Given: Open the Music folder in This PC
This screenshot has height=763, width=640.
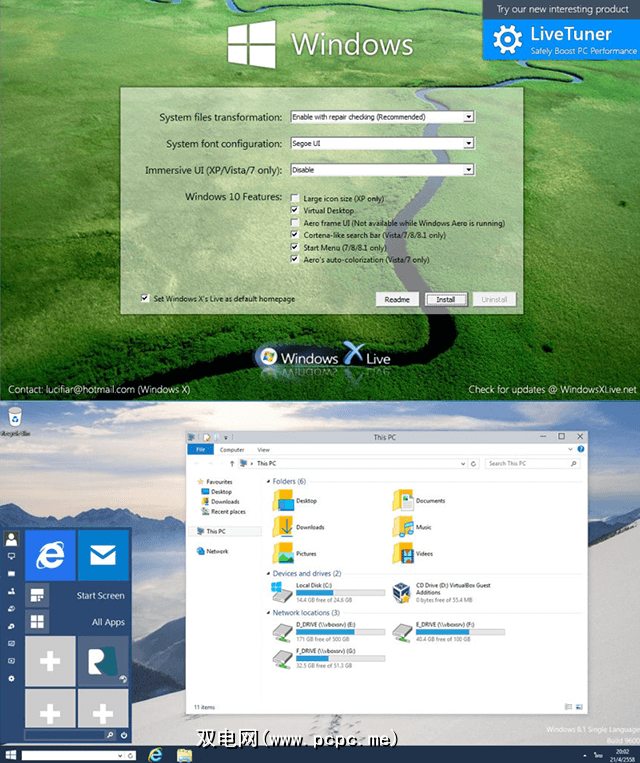Looking at the screenshot, I should 412,527.
